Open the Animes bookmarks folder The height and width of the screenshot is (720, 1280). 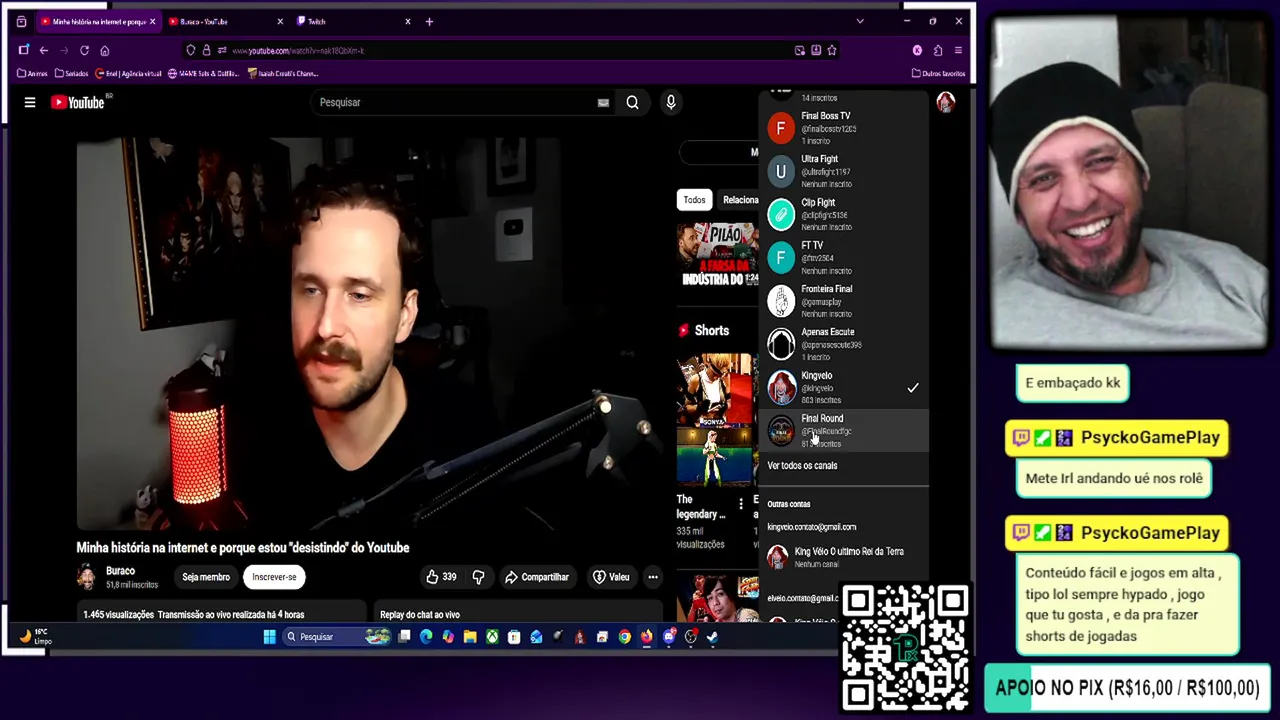pos(32,73)
